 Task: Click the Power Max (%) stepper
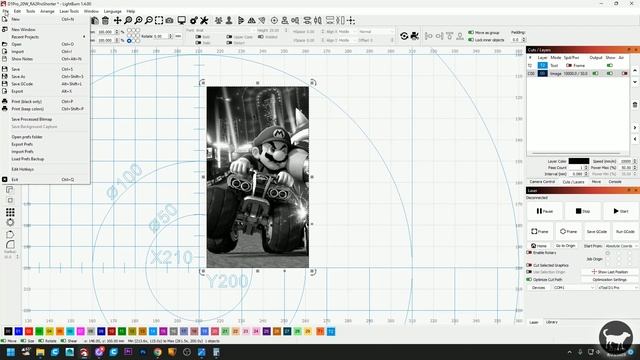[635, 167]
